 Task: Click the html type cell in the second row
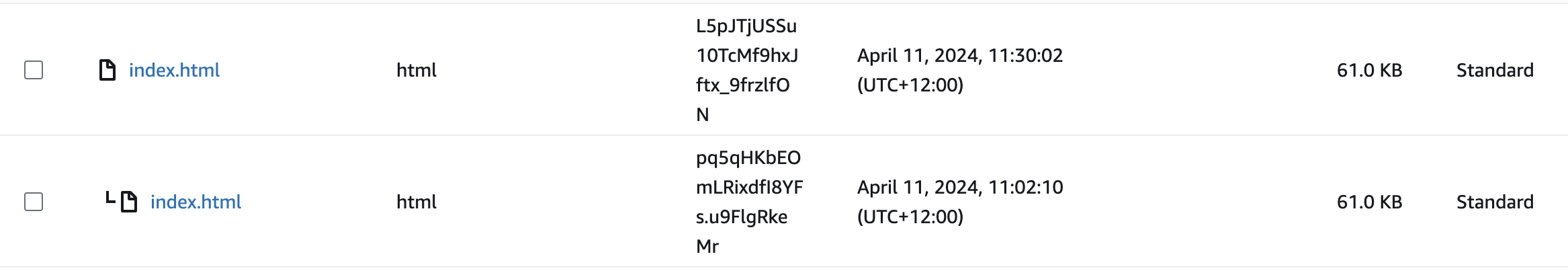(417, 202)
